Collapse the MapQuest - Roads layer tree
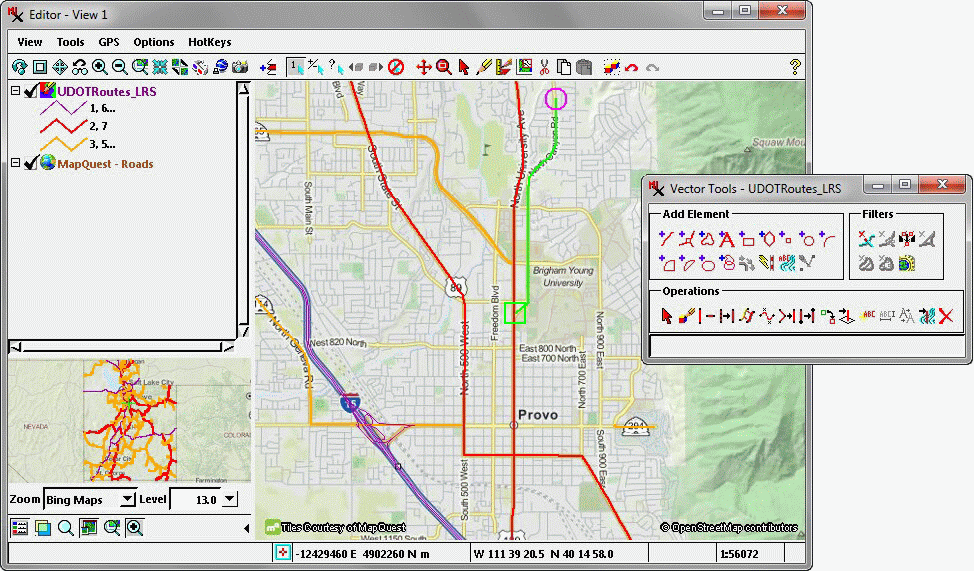The image size is (974, 571). pos(15,163)
